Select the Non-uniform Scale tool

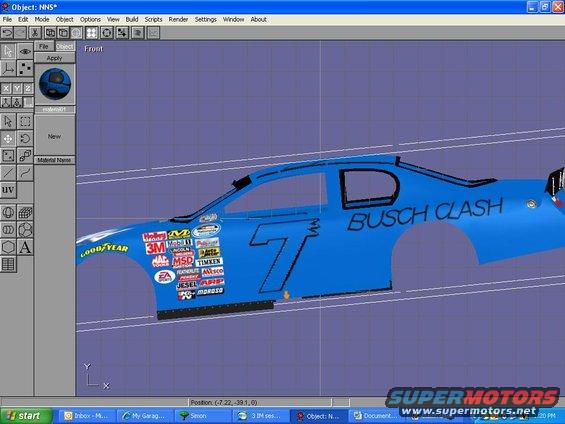[8, 156]
